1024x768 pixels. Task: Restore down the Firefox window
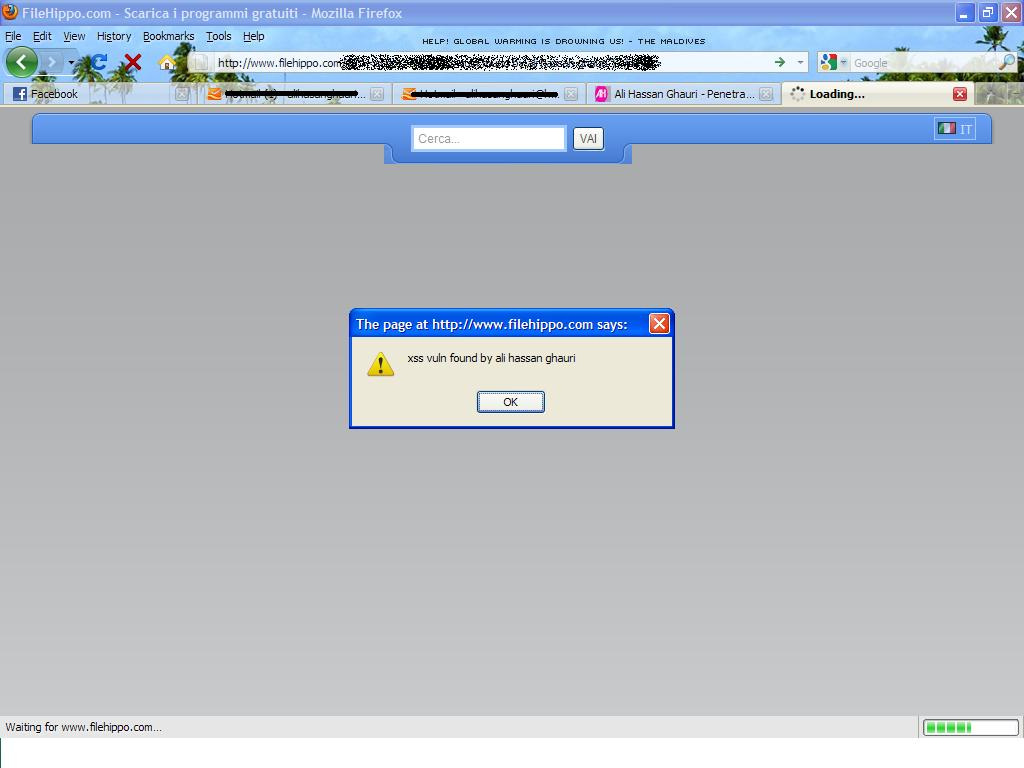(988, 12)
